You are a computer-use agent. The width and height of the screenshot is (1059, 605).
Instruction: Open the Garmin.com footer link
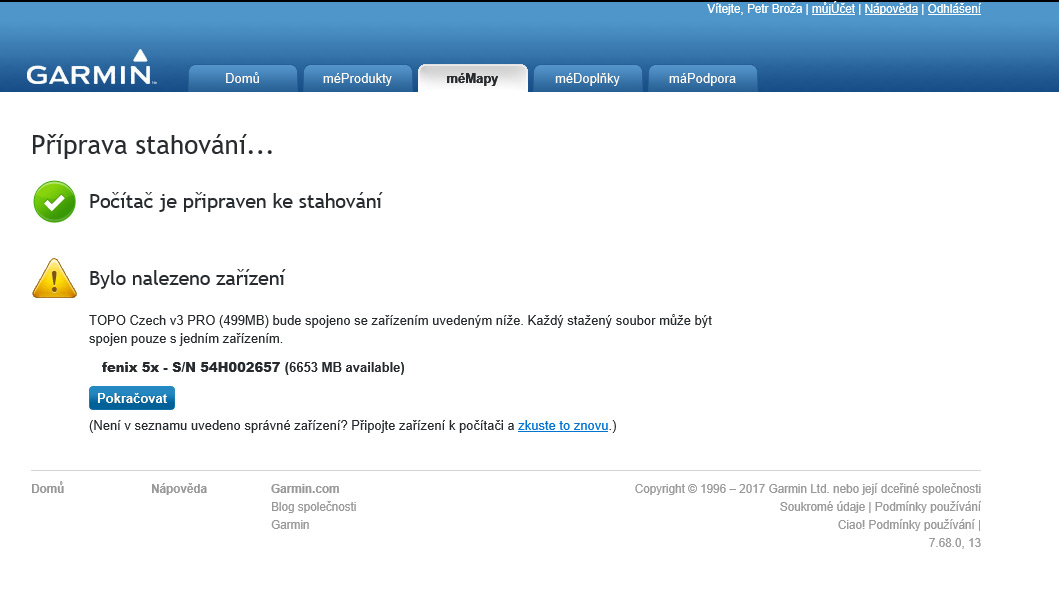click(x=305, y=489)
